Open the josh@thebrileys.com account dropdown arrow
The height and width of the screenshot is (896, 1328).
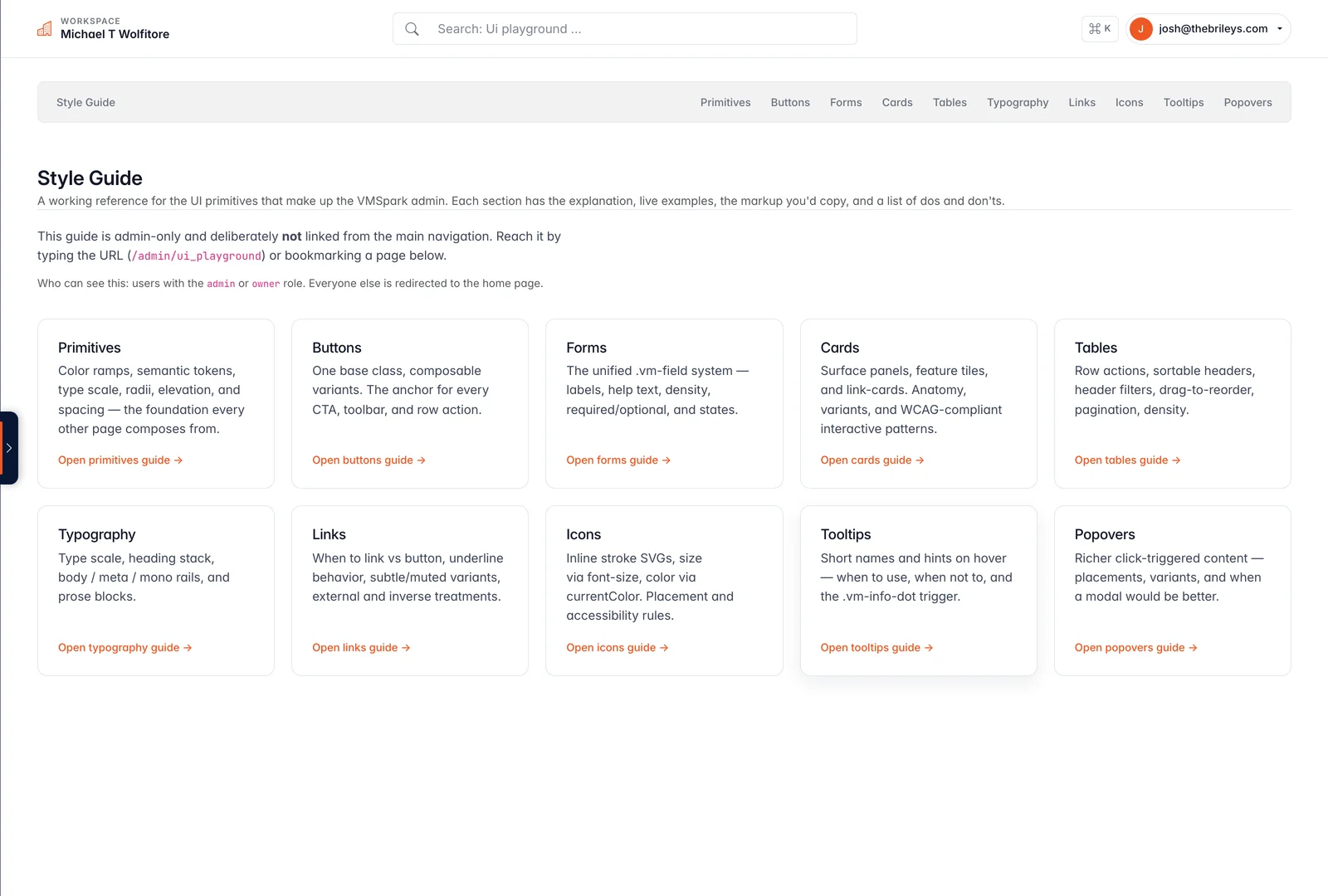pos(1280,29)
